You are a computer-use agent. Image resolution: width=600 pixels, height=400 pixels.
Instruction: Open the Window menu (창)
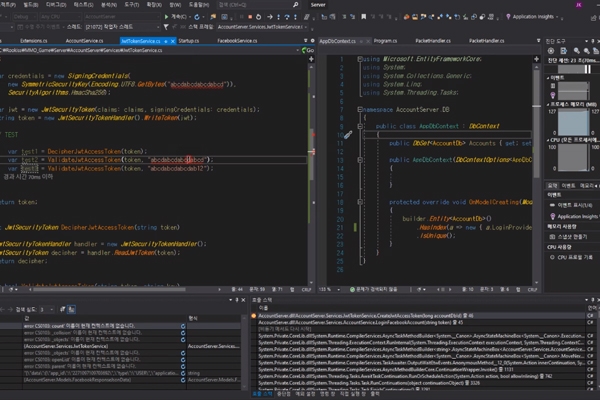[x=175, y=5]
